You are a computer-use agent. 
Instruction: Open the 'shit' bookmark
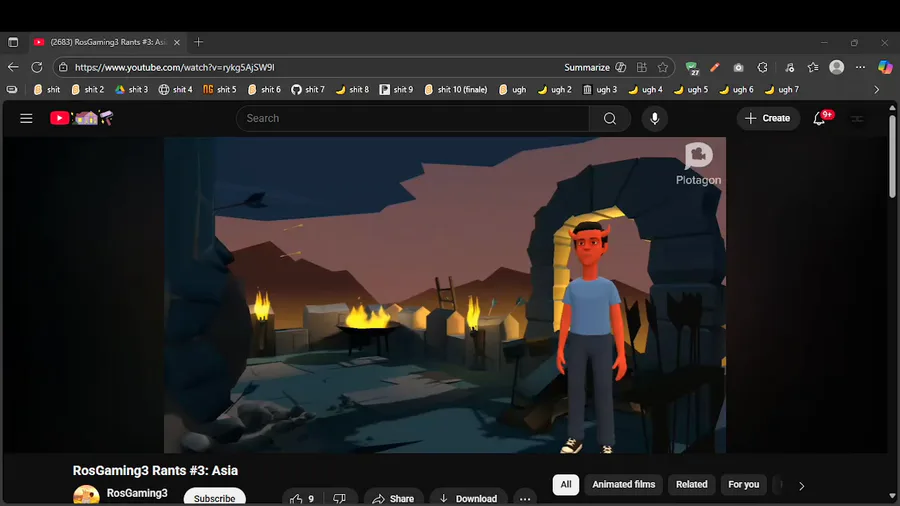pos(46,89)
